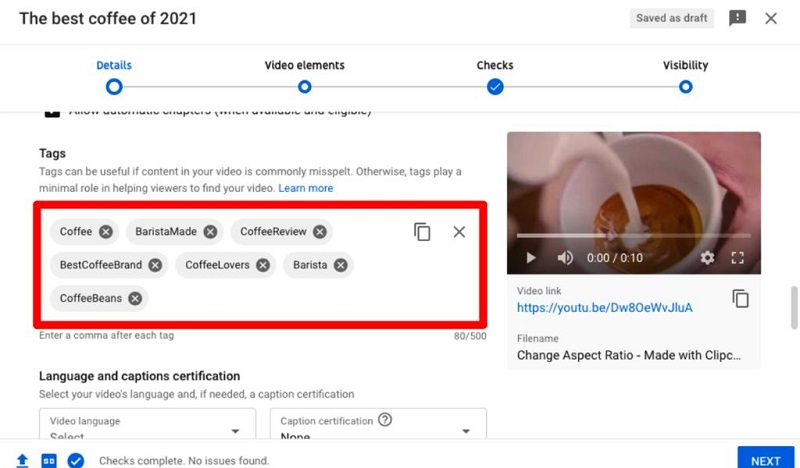Copy the video link
Image resolution: width=800 pixels, height=468 pixels.
740,299
